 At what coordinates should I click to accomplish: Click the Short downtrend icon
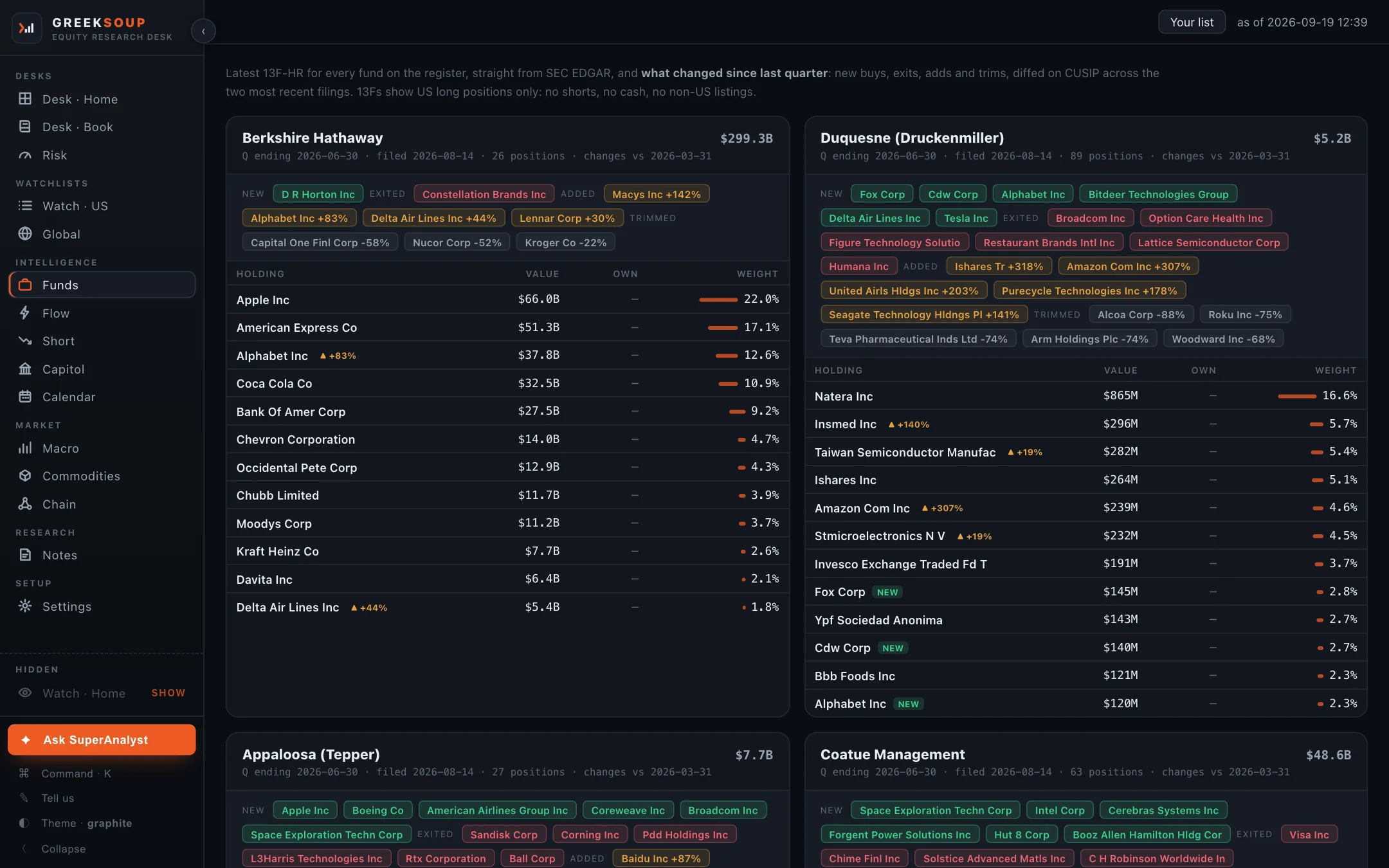[25, 341]
